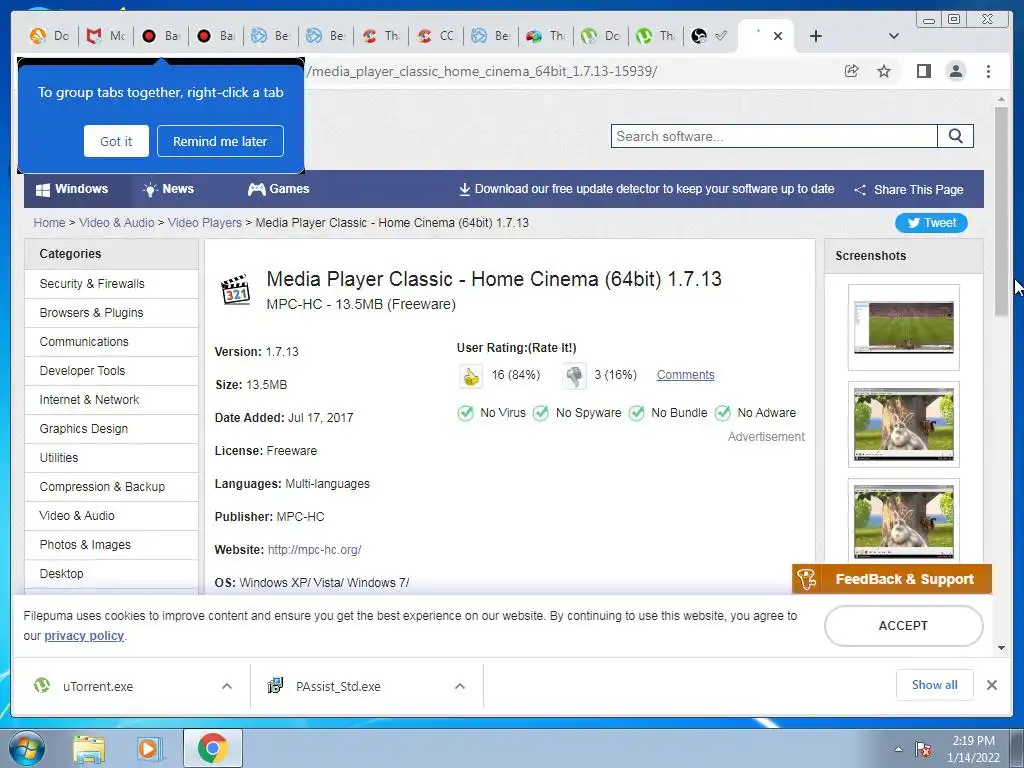1024x768 pixels.
Task: Click the search magnifier button
Action: point(955,136)
